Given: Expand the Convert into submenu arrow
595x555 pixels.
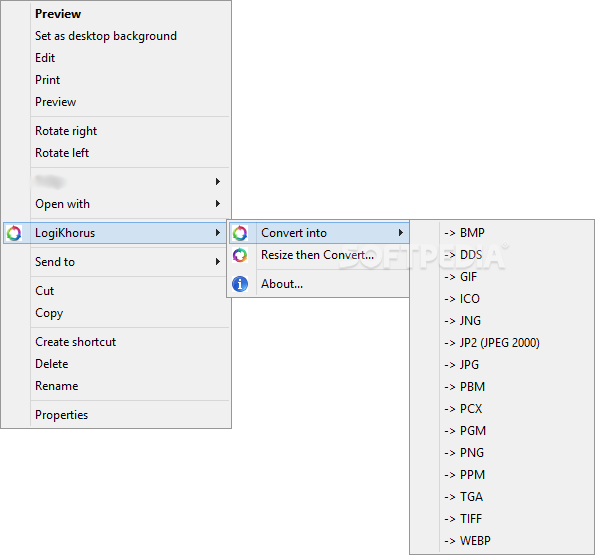Looking at the screenshot, I should (x=400, y=233).
